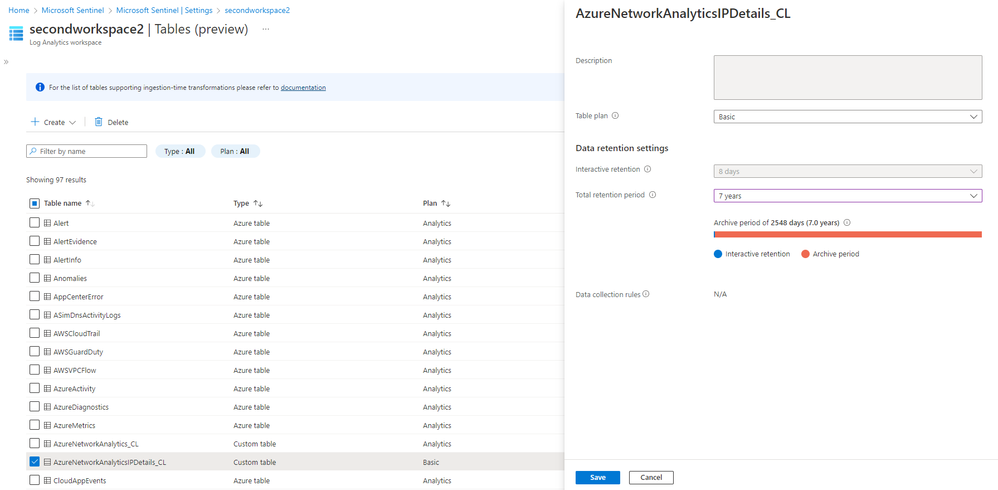Check the Alert table checkbox
Screen dimensions: 998x490
[x=34, y=223]
